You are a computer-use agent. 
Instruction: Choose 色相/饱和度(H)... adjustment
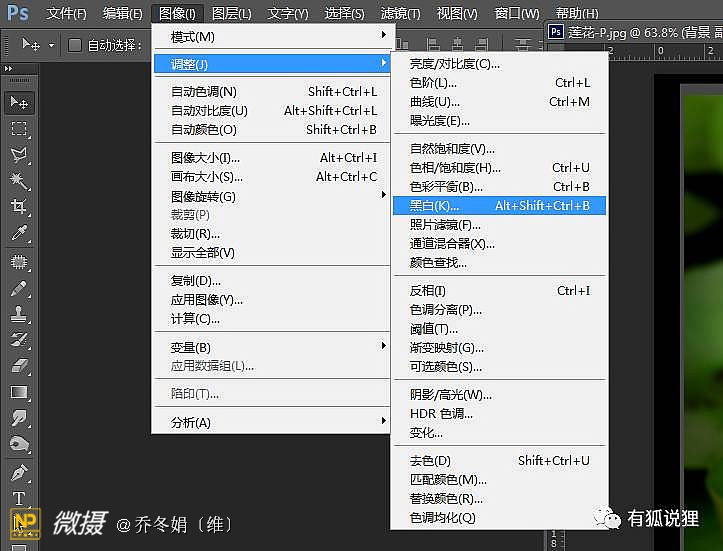pyautogui.click(x=456, y=168)
